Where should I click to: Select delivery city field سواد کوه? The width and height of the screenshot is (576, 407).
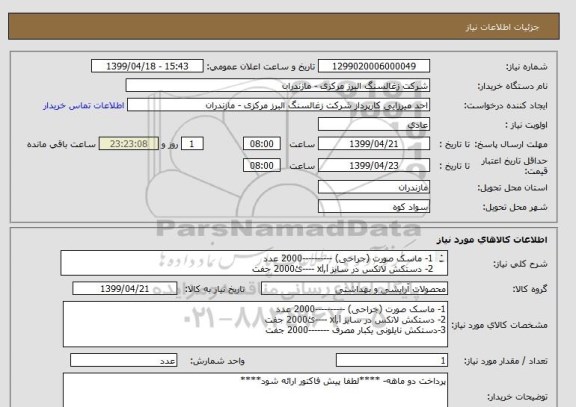pyautogui.click(x=374, y=207)
